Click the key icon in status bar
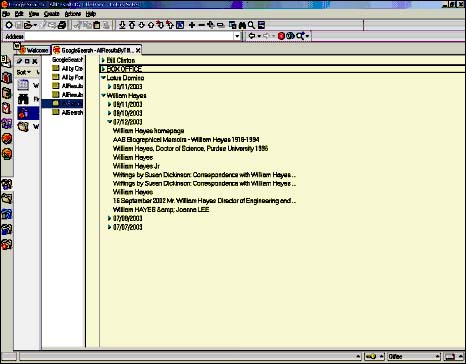The height and width of the screenshot is (364, 466). point(371,357)
